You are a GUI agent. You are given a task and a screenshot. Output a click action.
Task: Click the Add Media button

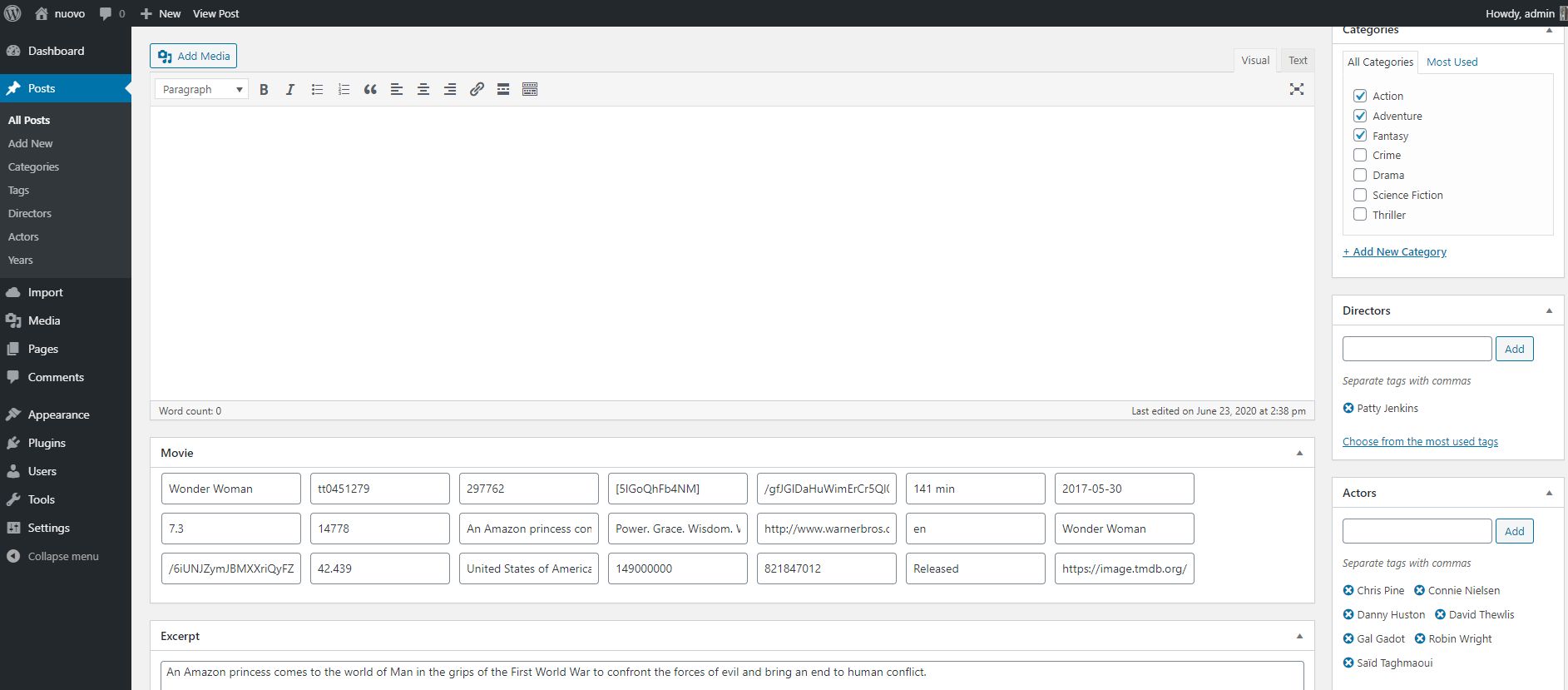(194, 56)
